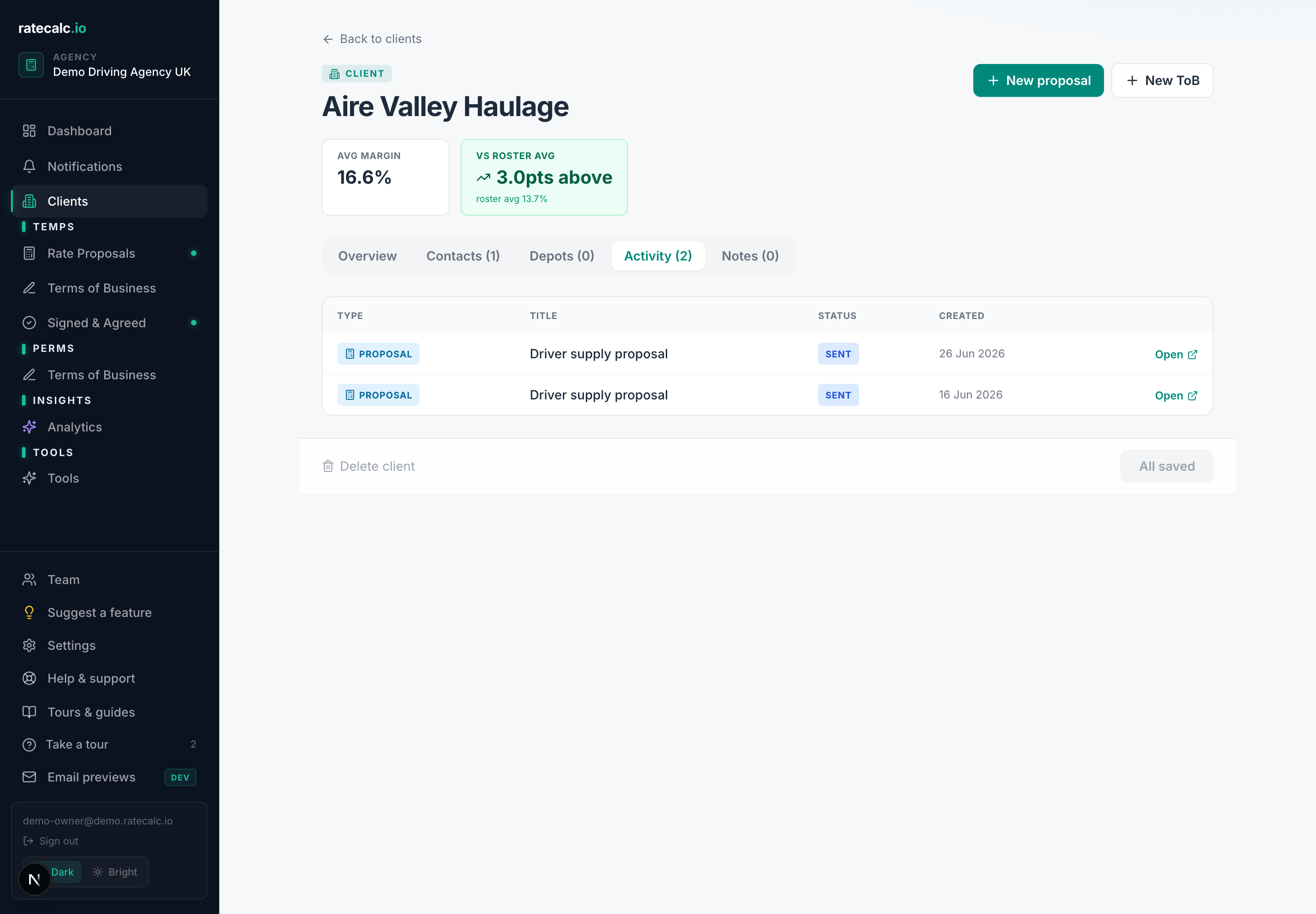Select the Activity (2) tab
Image resolution: width=1316 pixels, height=914 pixels.
point(658,256)
